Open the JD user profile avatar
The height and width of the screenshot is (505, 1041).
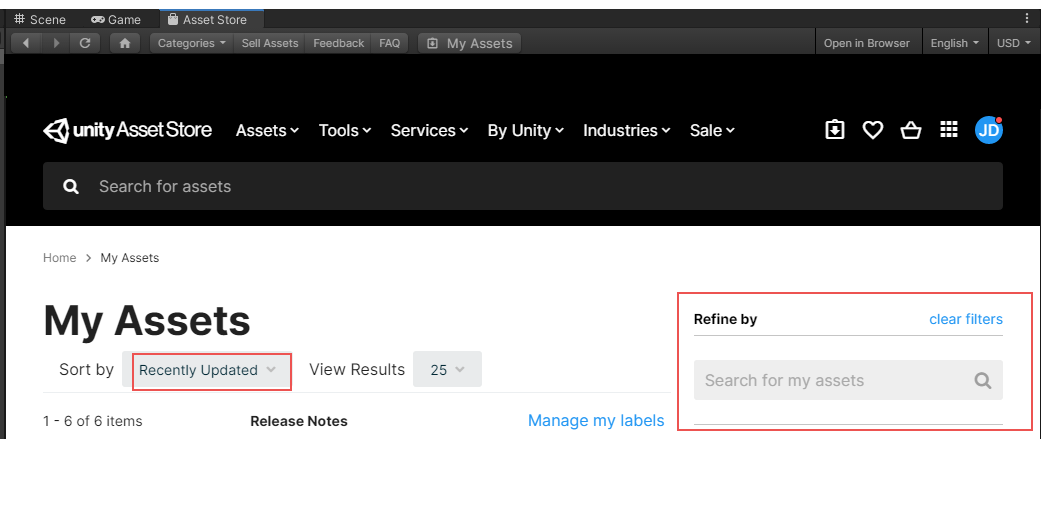pos(989,130)
